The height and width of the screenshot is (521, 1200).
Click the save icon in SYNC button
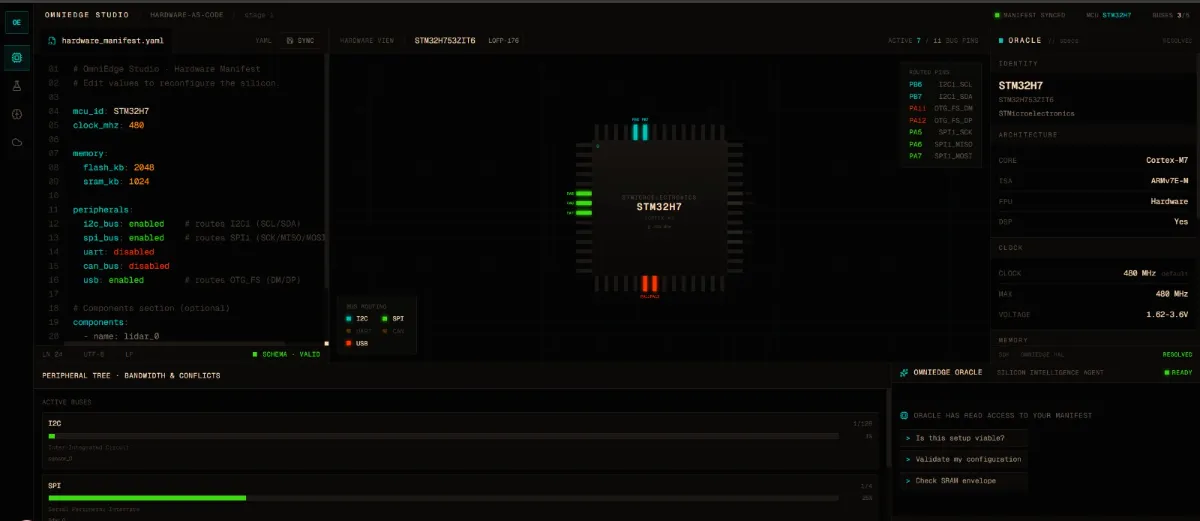pyautogui.click(x=290, y=40)
